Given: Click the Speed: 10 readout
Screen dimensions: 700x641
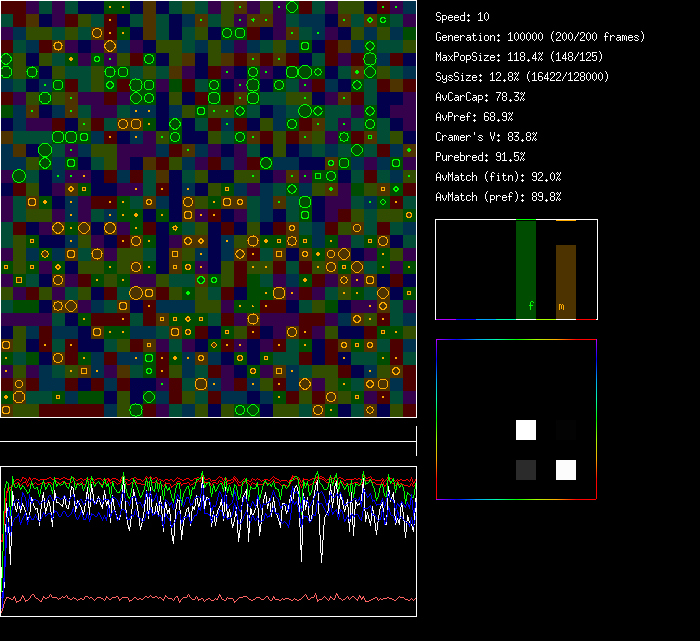Looking at the screenshot, I should 463,17.
